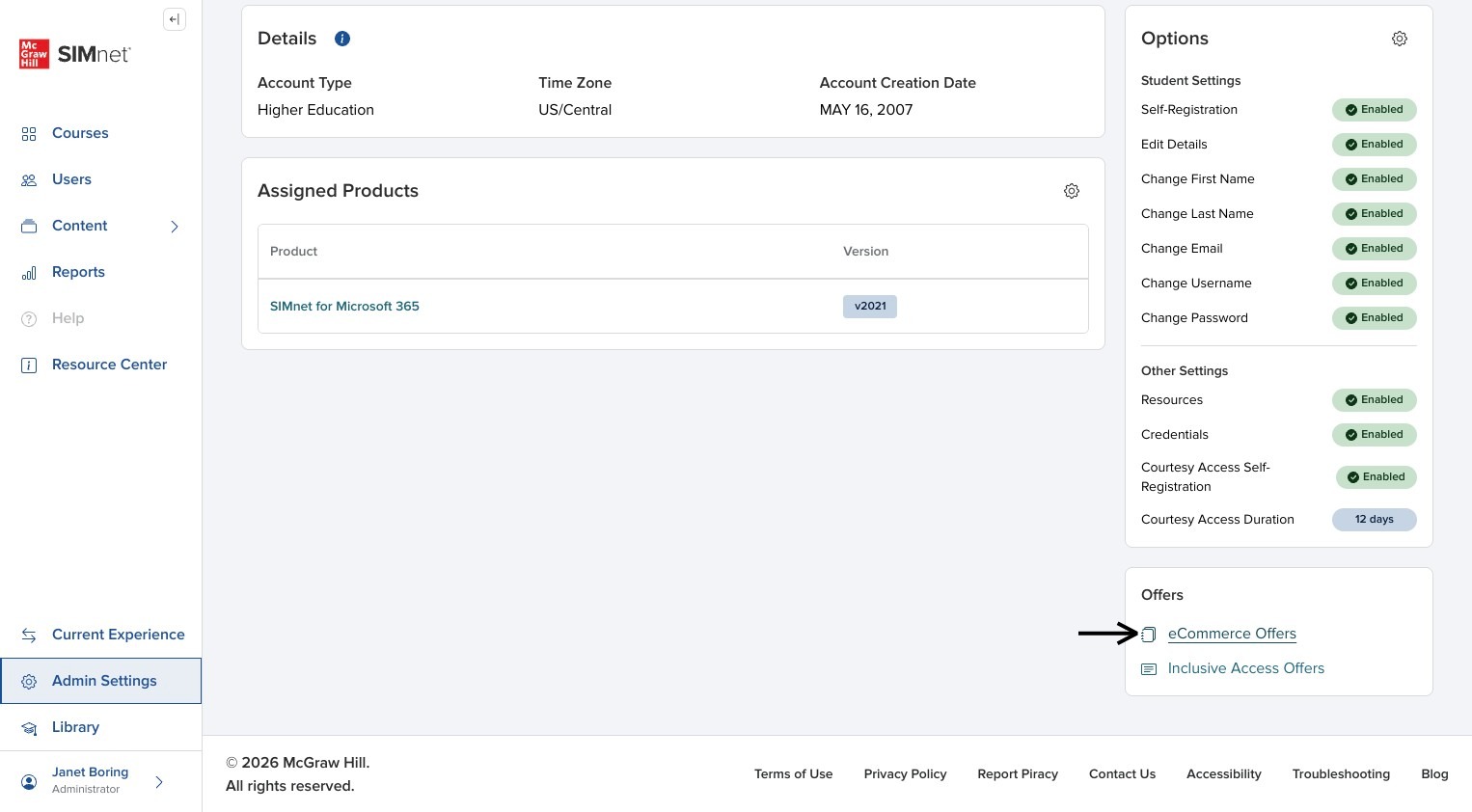
Task: Click the Product column header
Action: (293, 252)
